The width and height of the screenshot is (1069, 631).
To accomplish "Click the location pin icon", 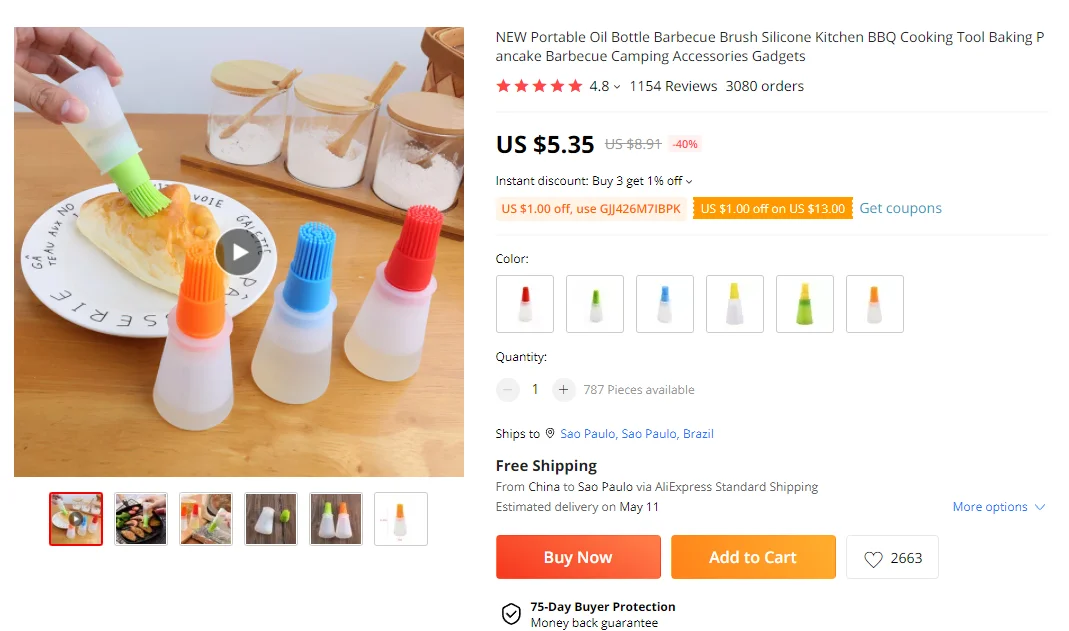I will tap(549, 434).
